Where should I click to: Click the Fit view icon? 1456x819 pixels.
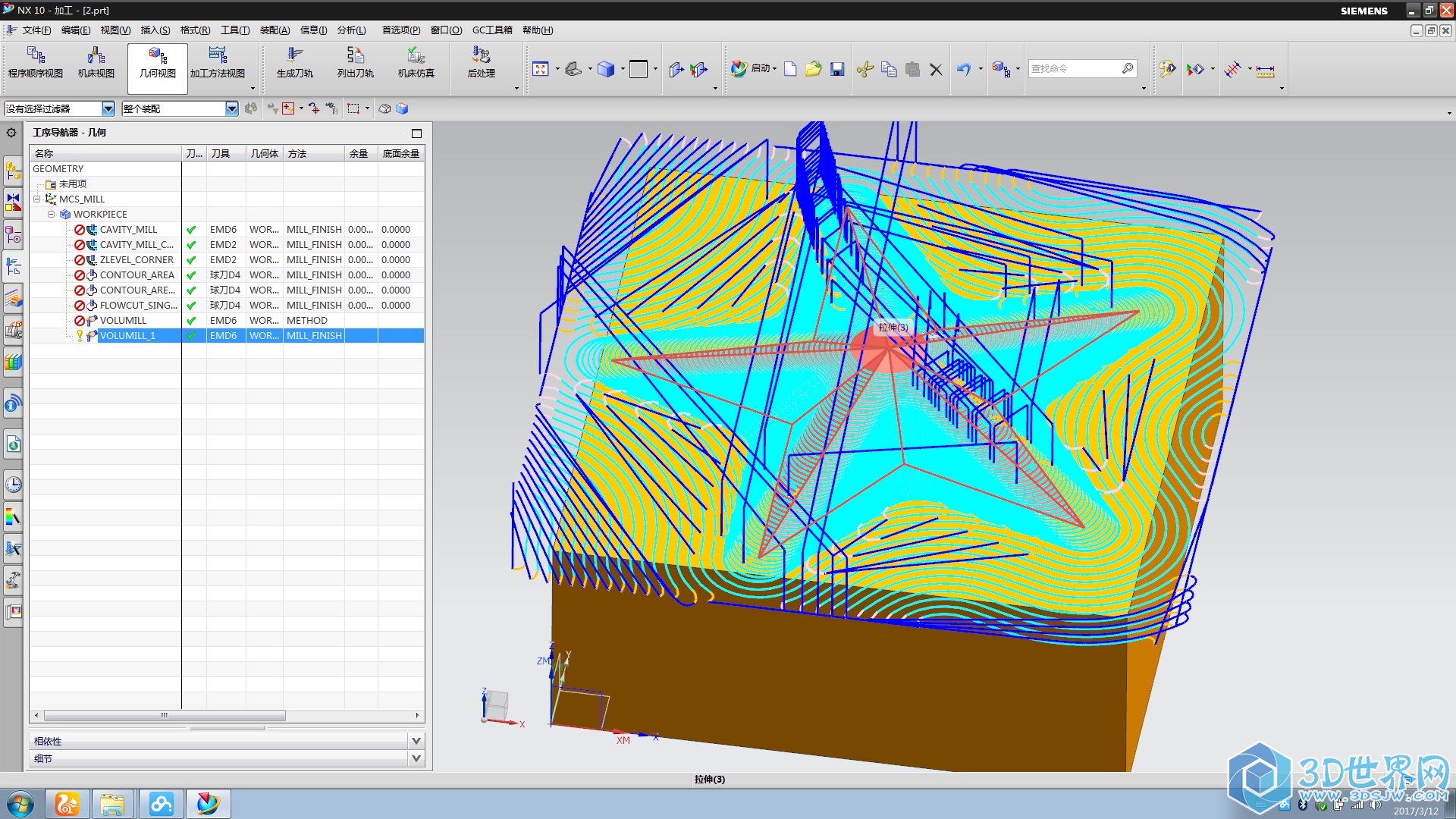541,69
